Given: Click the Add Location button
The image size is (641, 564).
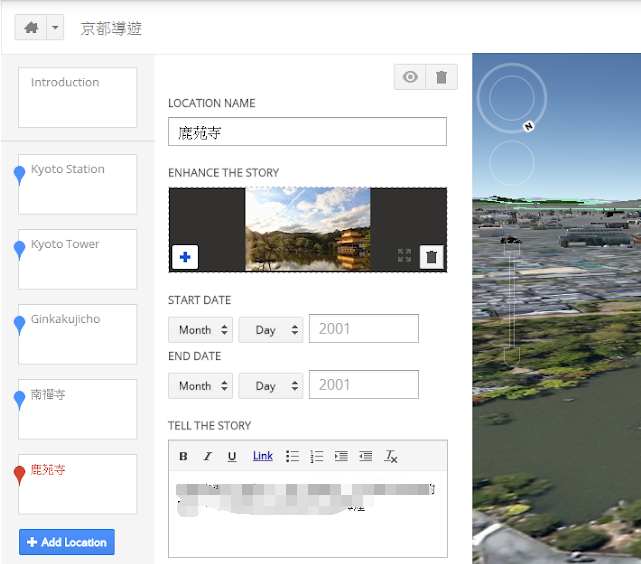Looking at the screenshot, I should pyautogui.click(x=67, y=542).
